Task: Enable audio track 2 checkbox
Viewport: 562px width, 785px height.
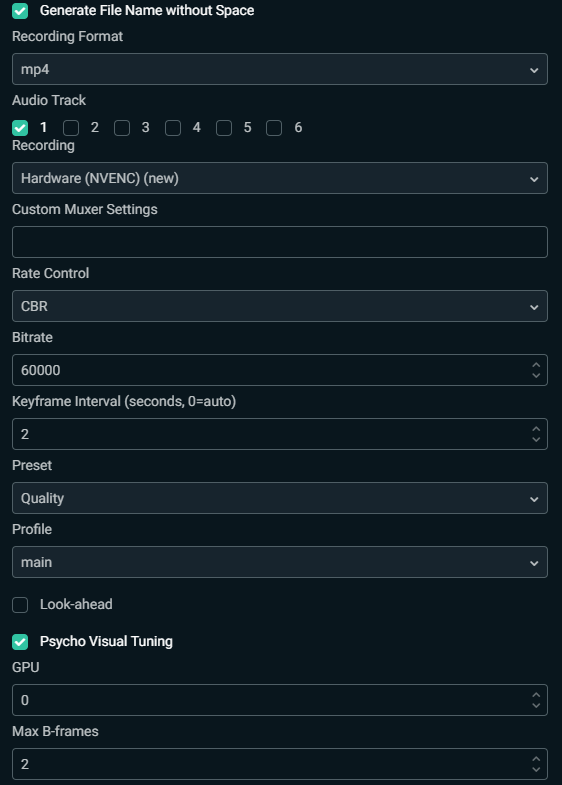Action: tap(71, 128)
